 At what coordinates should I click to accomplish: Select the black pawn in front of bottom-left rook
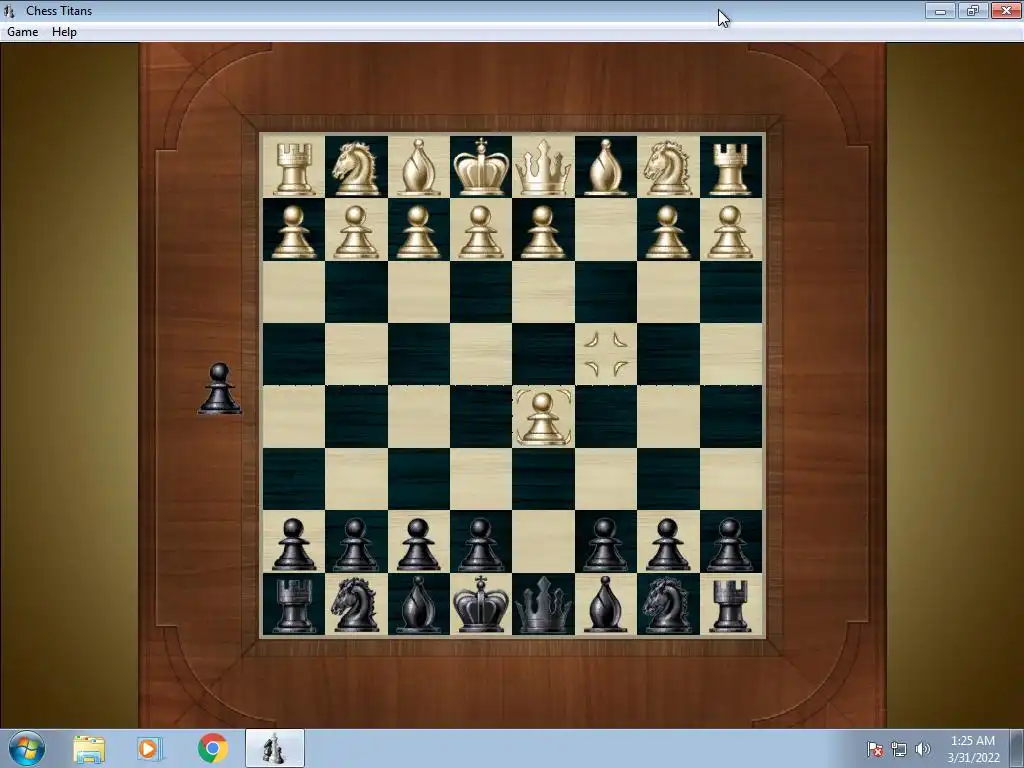coord(293,544)
